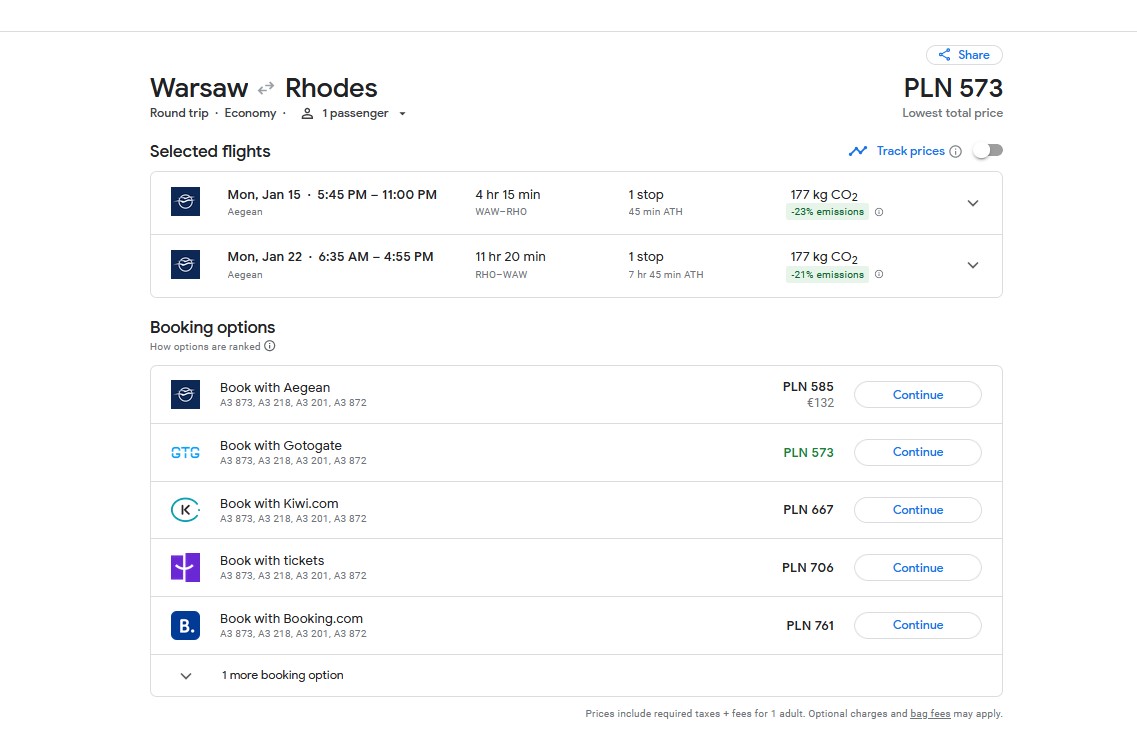Screen dimensions: 1137x740
Task: Click the Share icon button
Action: pyautogui.click(x=964, y=55)
